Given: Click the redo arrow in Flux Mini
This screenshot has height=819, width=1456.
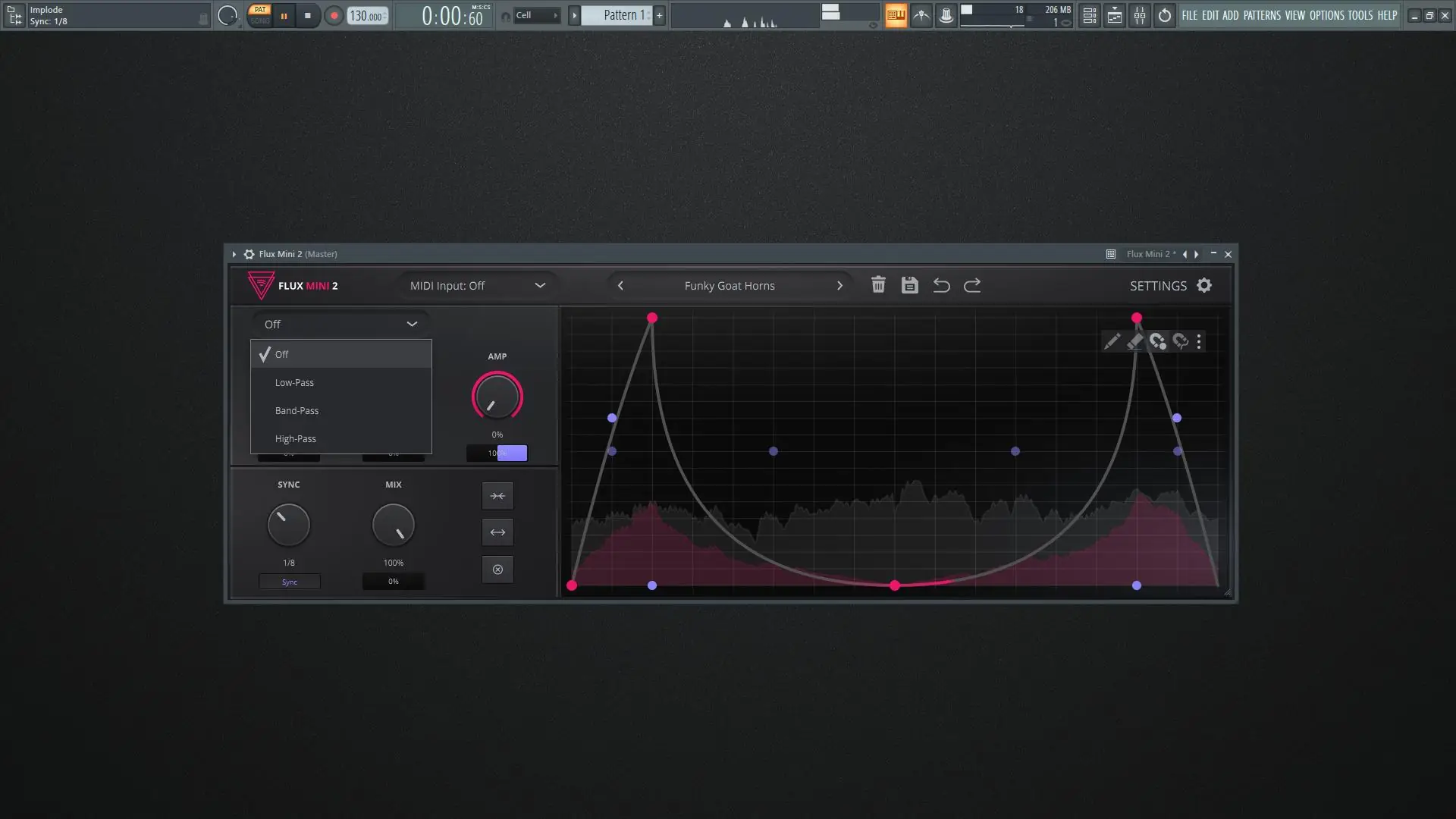Looking at the screenshot, I should pyautogui.click(x=972, y=285).
